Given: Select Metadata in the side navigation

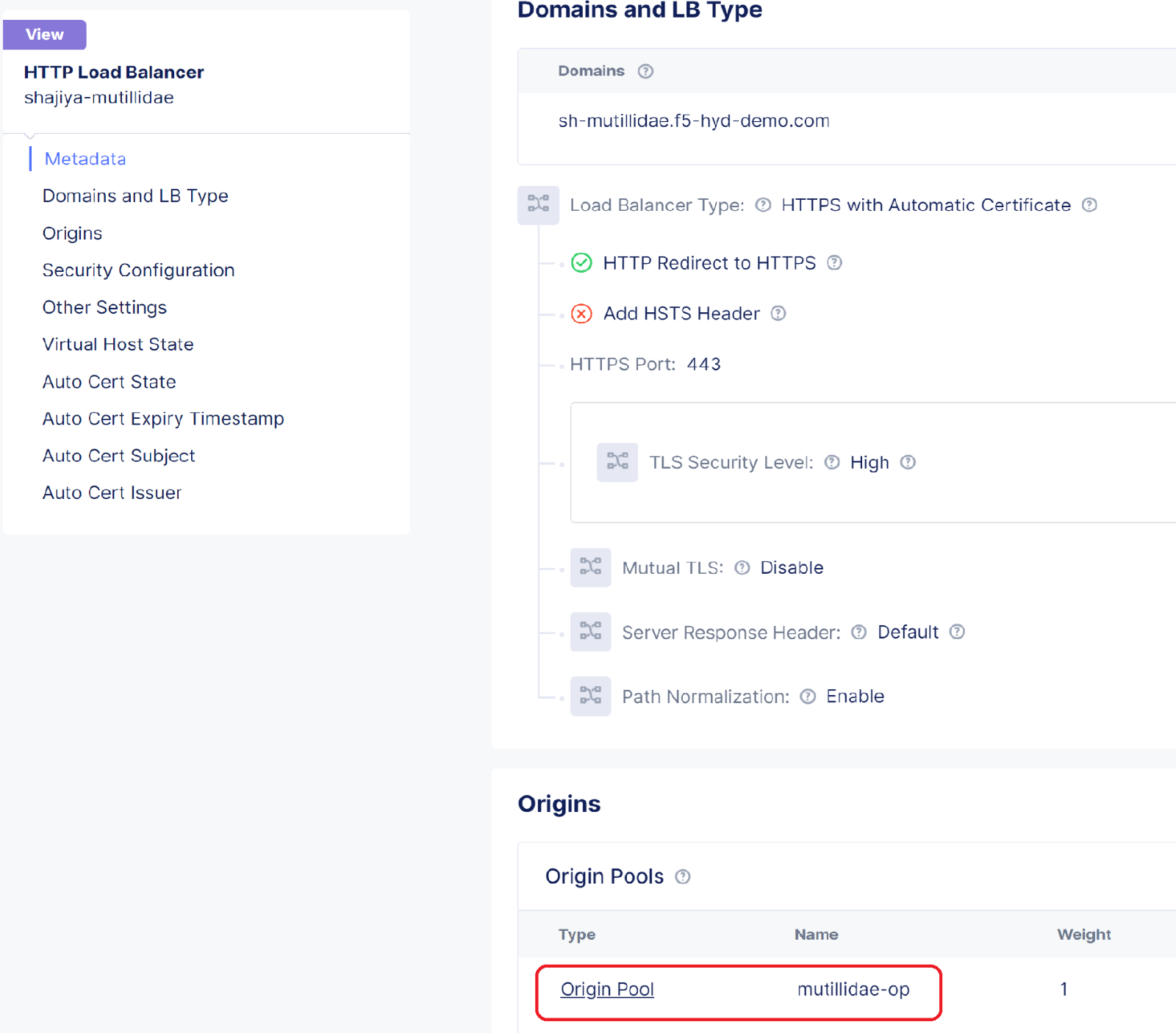Looking at the screenshot, I should (x=85, y=159).
